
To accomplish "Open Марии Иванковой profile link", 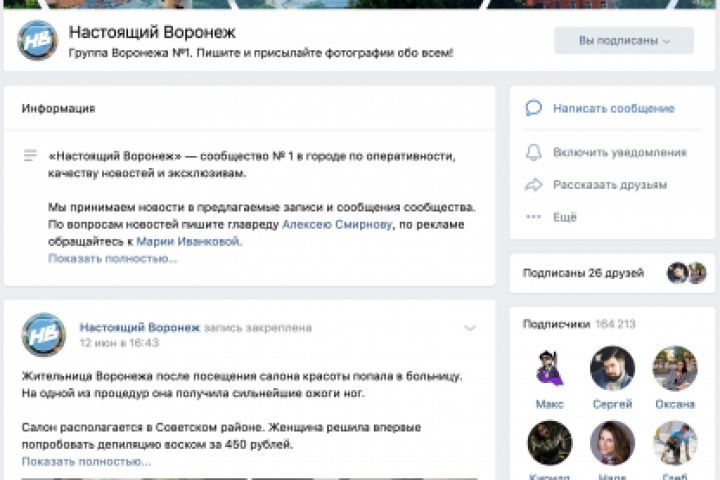I will point(188,242).
